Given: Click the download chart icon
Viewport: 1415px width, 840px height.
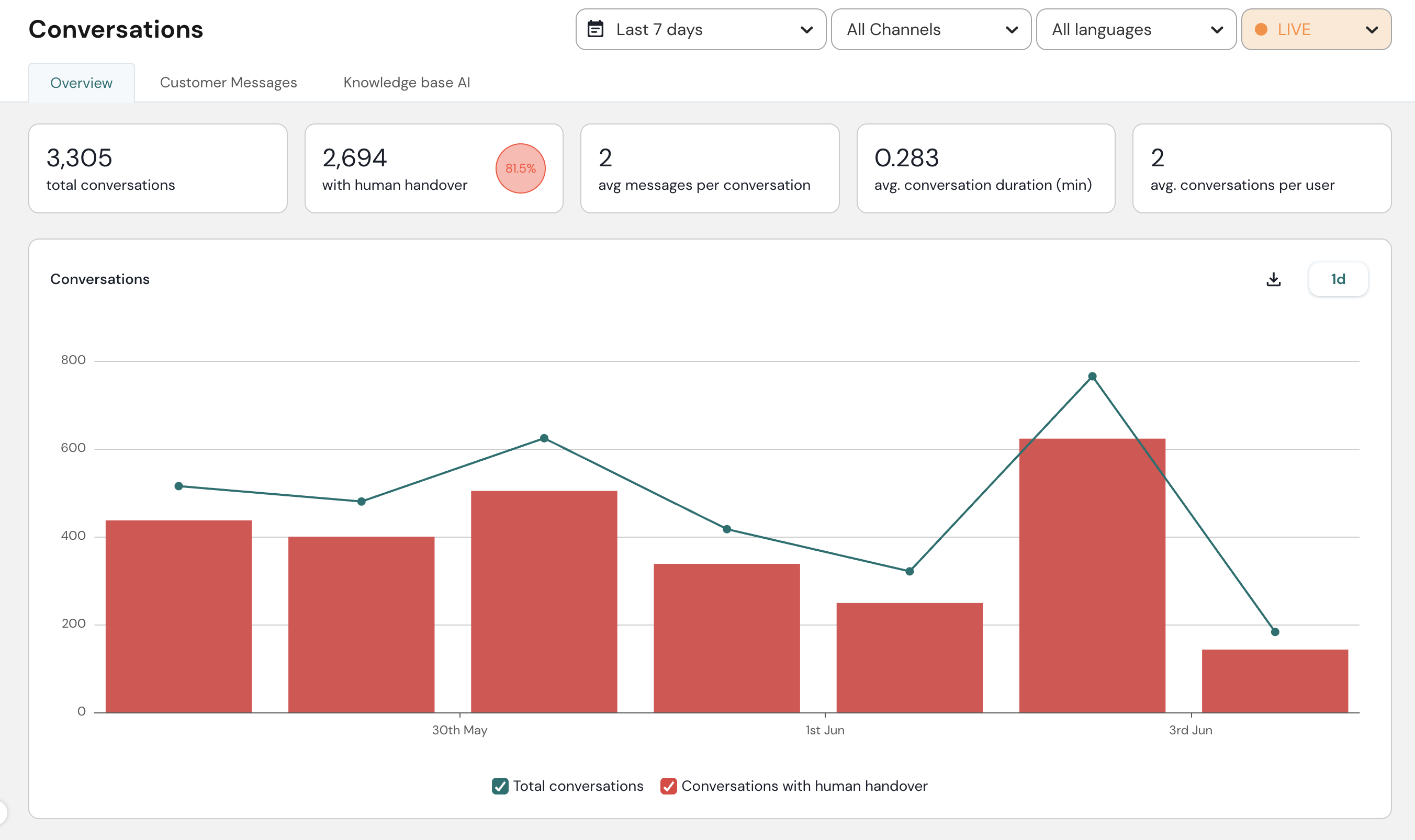Looking at the screenshot, I should click(x=1273, y=279).
